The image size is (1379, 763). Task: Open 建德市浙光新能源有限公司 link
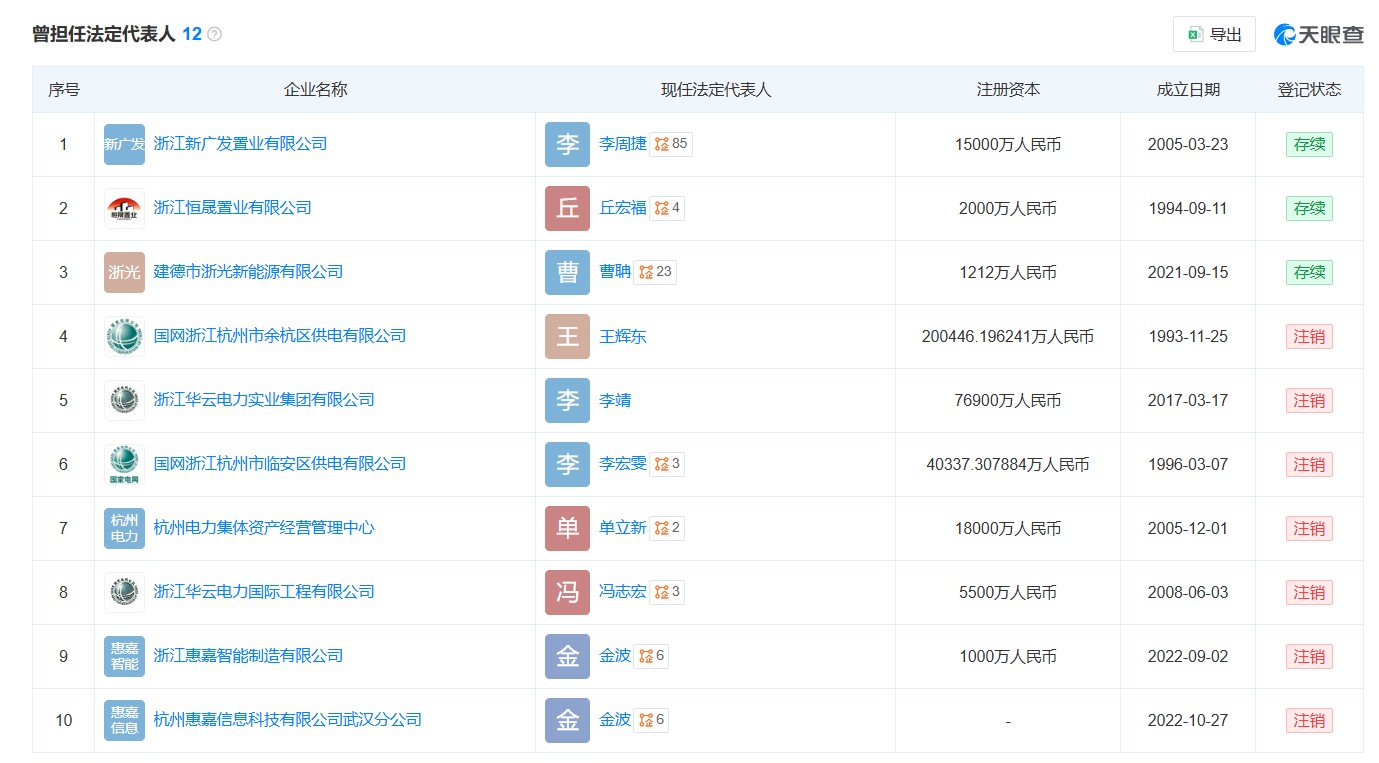pos(248,272)
